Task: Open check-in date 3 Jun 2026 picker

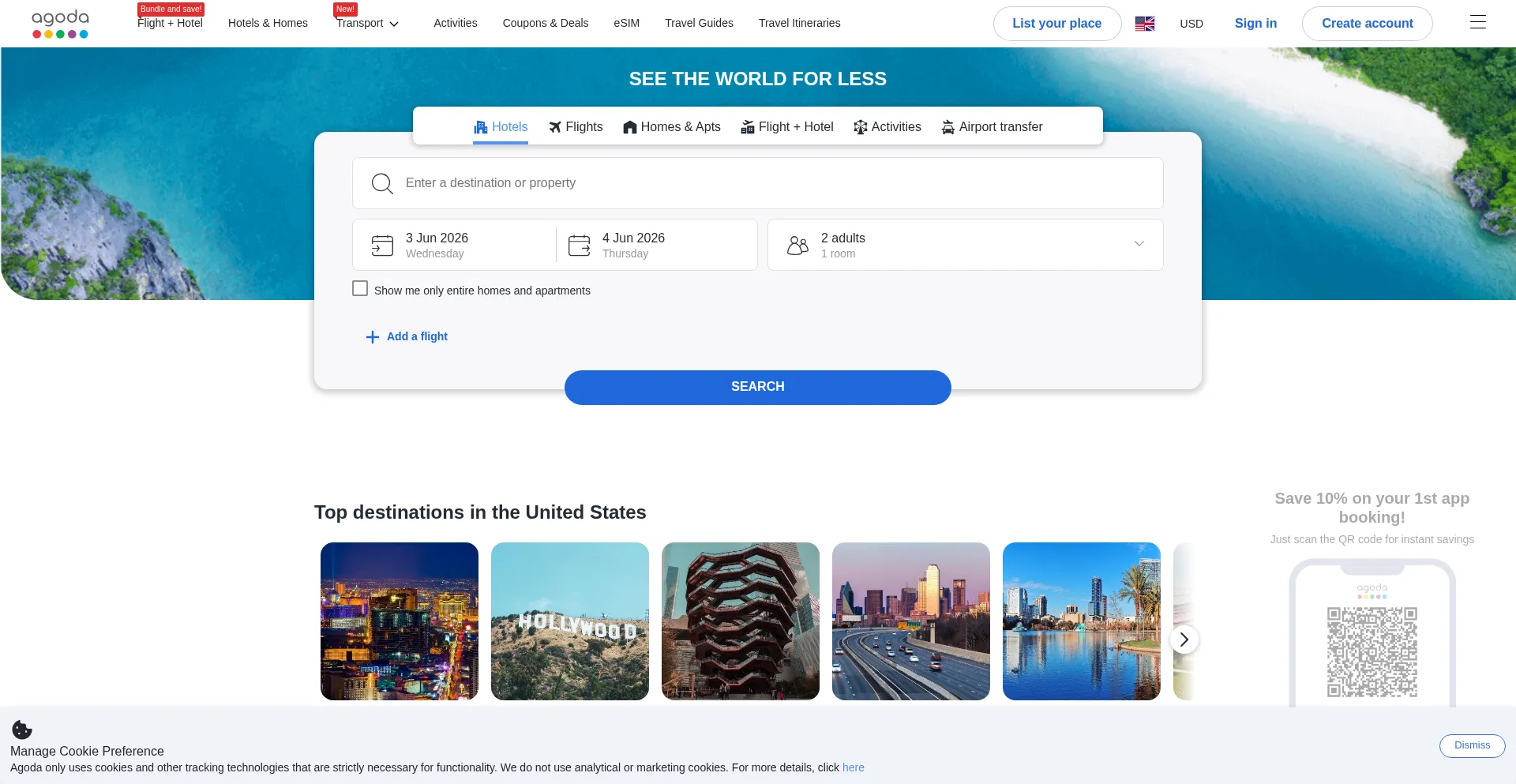Action: (x=455, y=245)
